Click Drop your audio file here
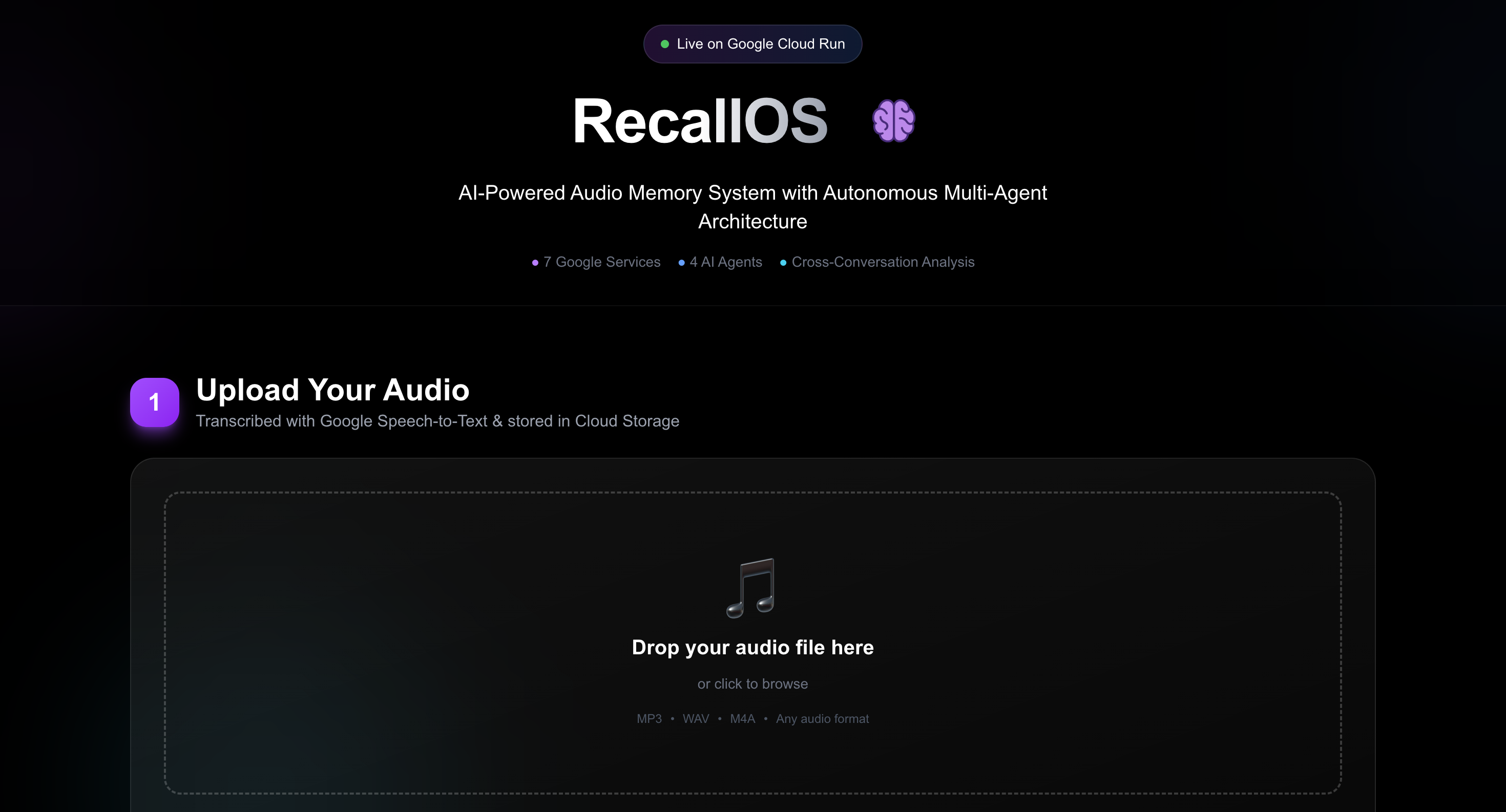Viewport: 1506px width, 812px height. (752, 647)
